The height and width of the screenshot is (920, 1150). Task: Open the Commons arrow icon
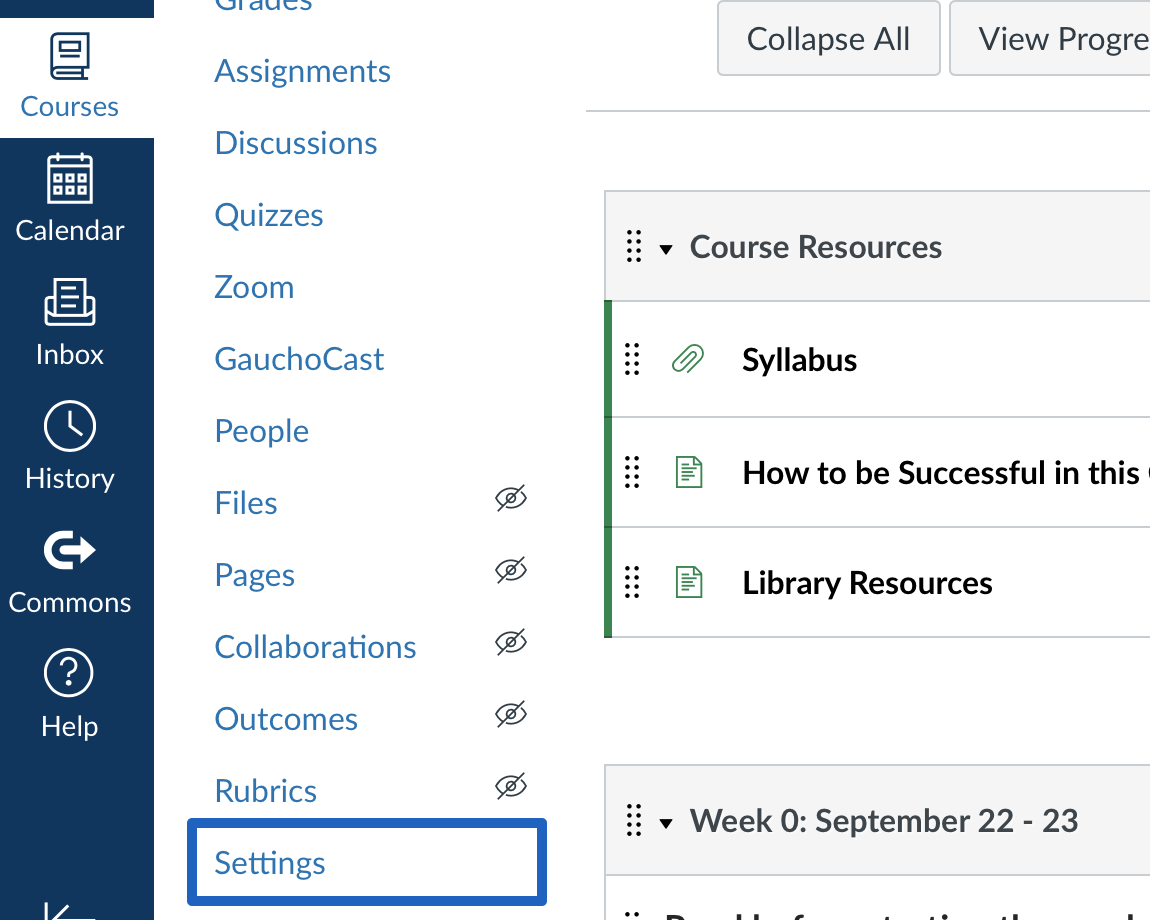click(70, 550)
